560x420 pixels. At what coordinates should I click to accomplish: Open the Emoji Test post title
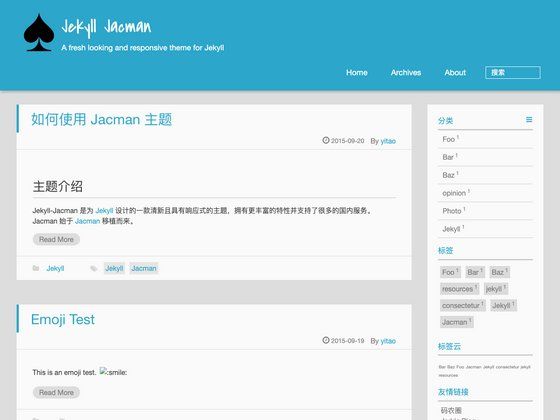click(63, 319)
